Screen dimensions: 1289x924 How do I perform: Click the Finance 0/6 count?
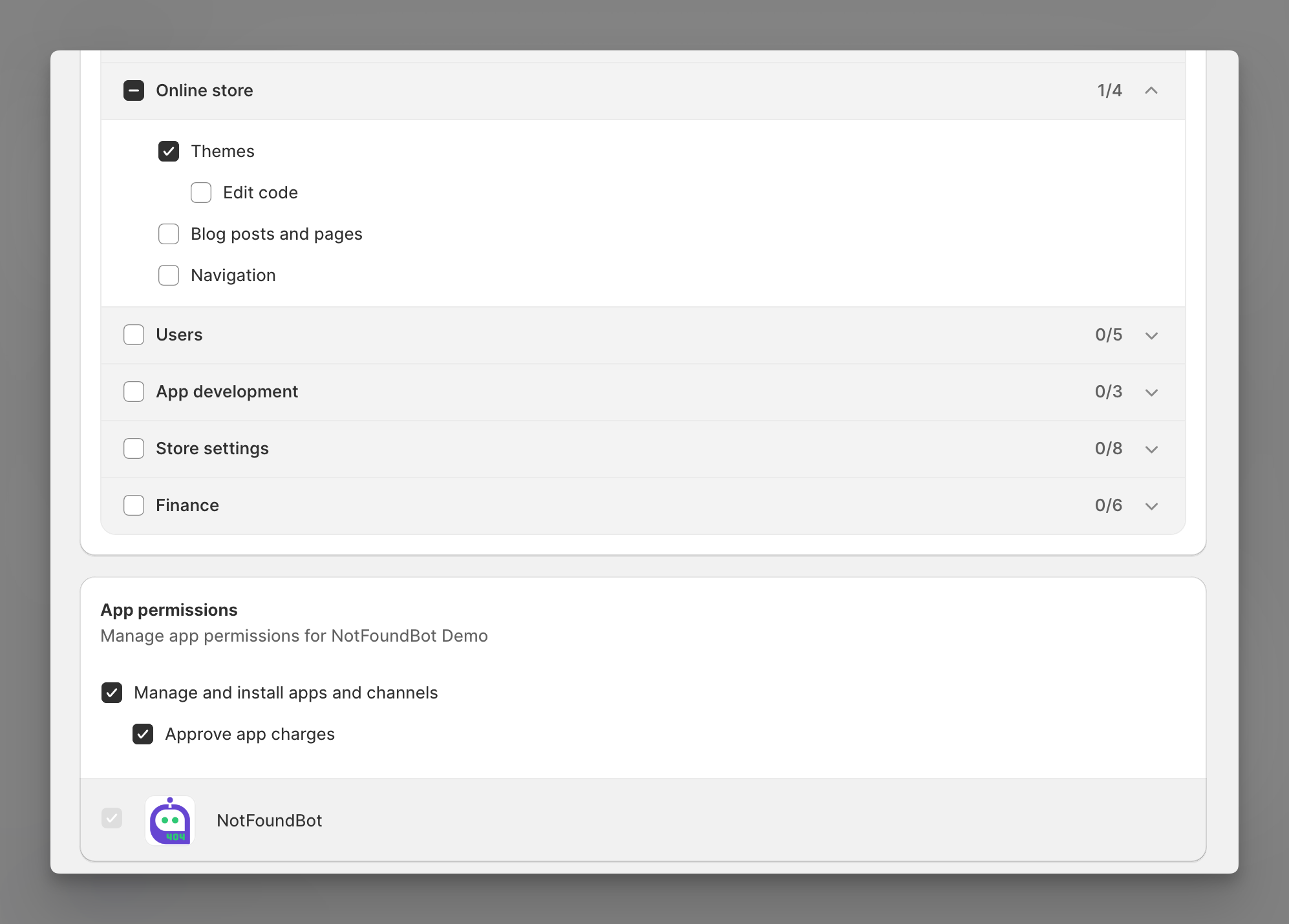click(x=1109, y=505)
